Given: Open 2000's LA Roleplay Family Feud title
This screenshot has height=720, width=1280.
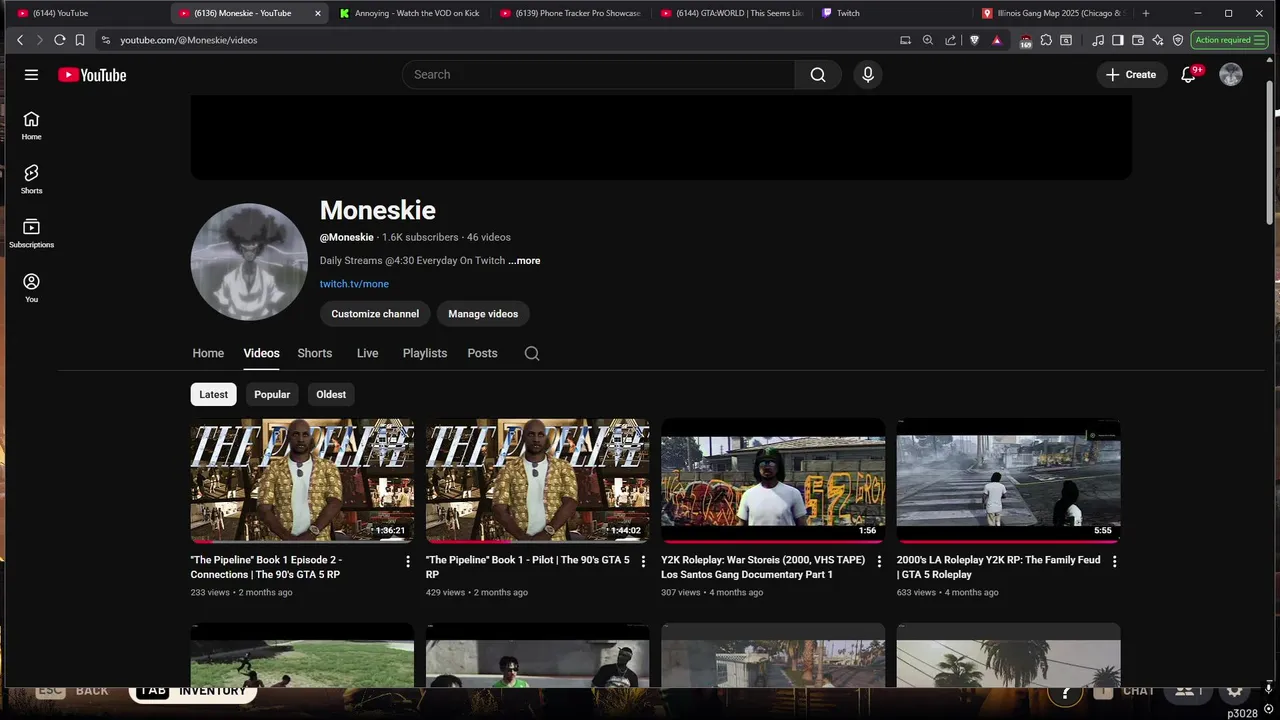Looking at the screenshot, I should point(998,567).
